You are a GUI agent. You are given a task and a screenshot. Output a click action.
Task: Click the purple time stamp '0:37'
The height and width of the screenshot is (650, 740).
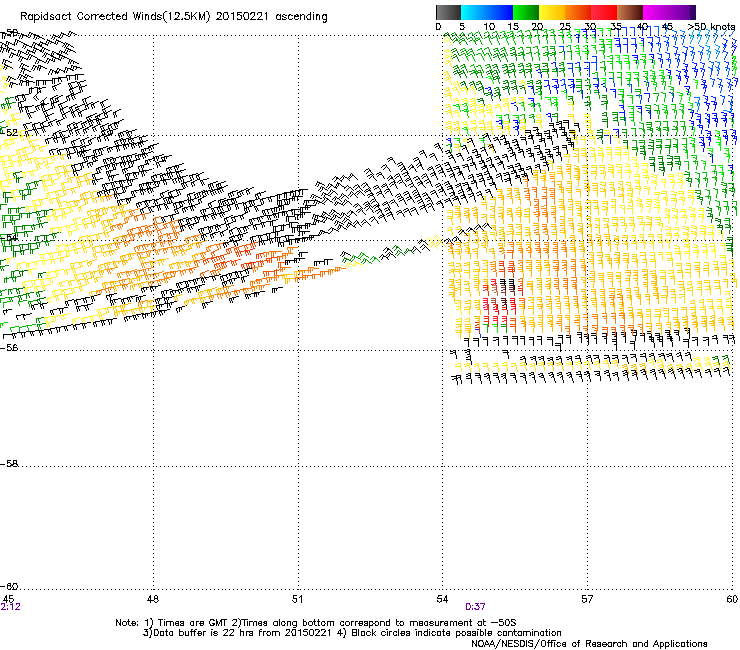pos(475,607)
